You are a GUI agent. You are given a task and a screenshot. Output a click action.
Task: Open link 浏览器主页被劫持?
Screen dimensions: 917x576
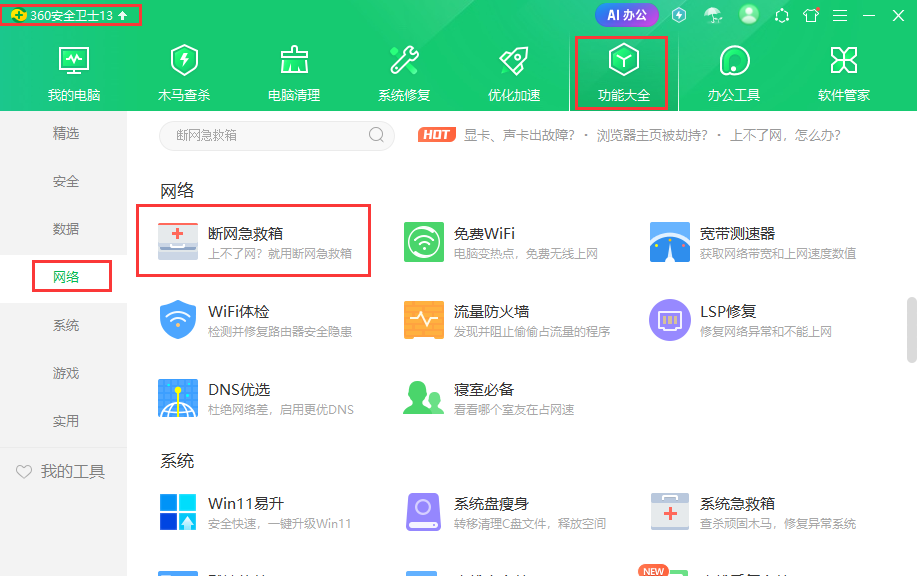[651, 136]
